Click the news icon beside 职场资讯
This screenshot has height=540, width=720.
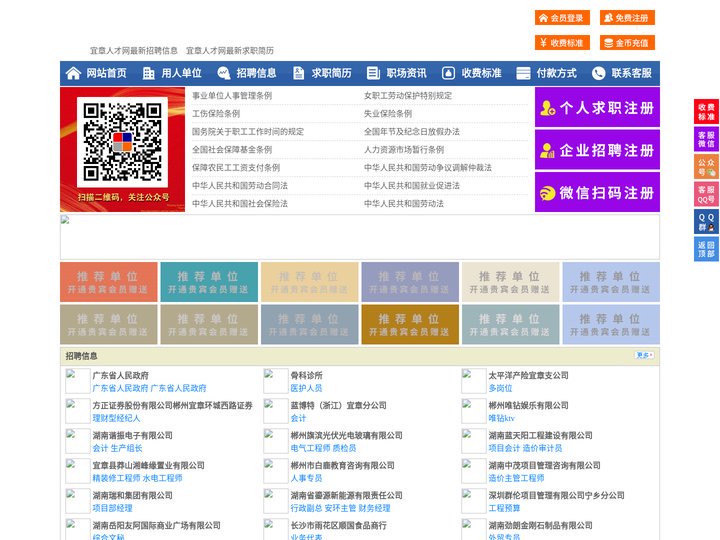coord(373,73)
